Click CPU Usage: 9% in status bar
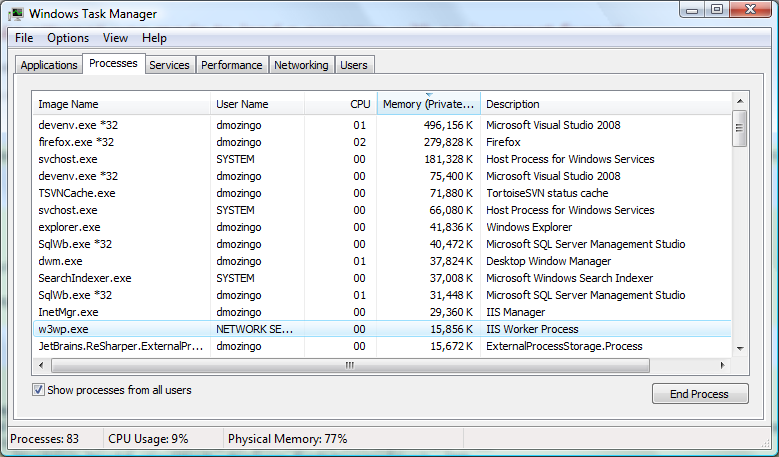 coord(148,439)
